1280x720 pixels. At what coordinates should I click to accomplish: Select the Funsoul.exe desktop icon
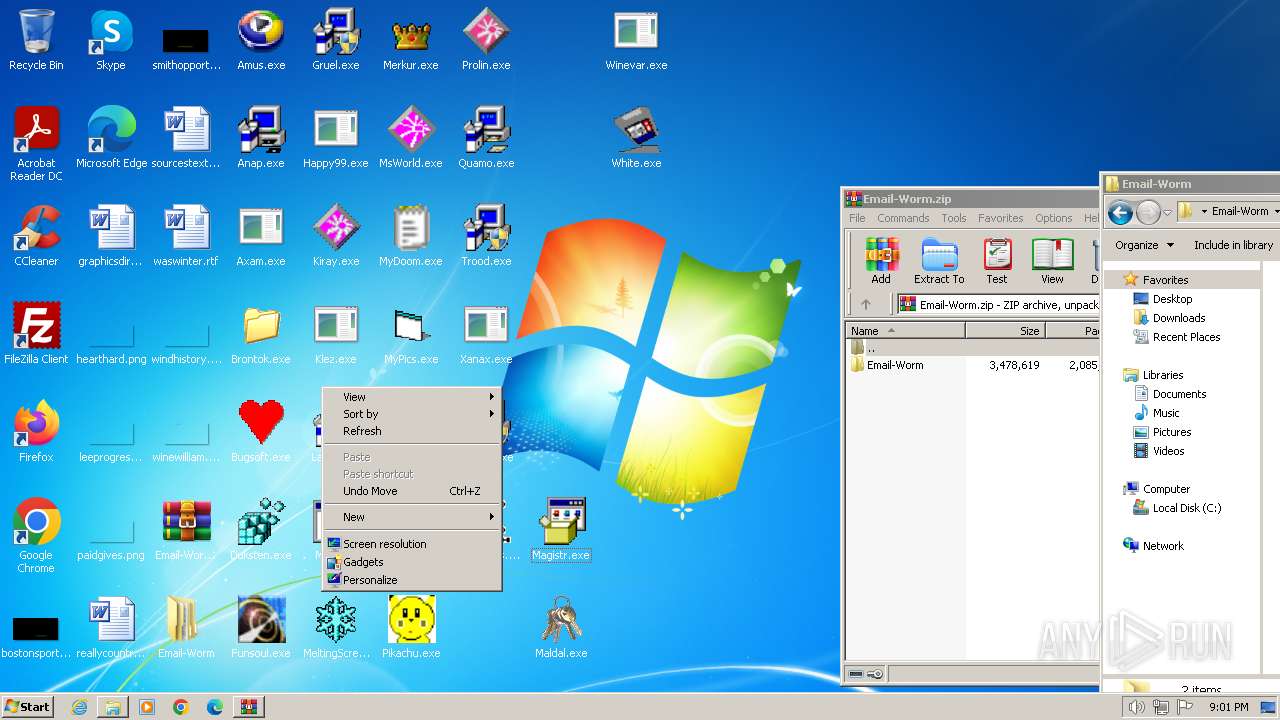[261, 628]
